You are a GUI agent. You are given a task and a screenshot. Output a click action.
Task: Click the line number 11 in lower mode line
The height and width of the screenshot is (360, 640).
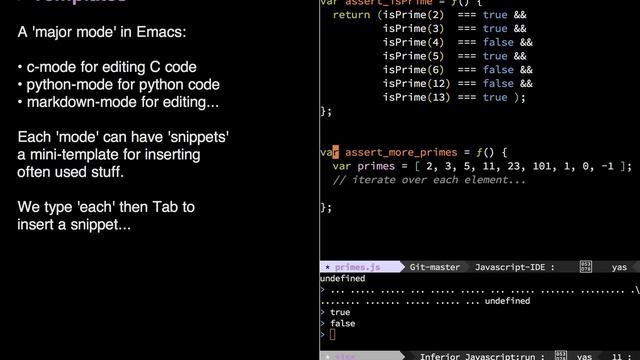click(616, 357)
